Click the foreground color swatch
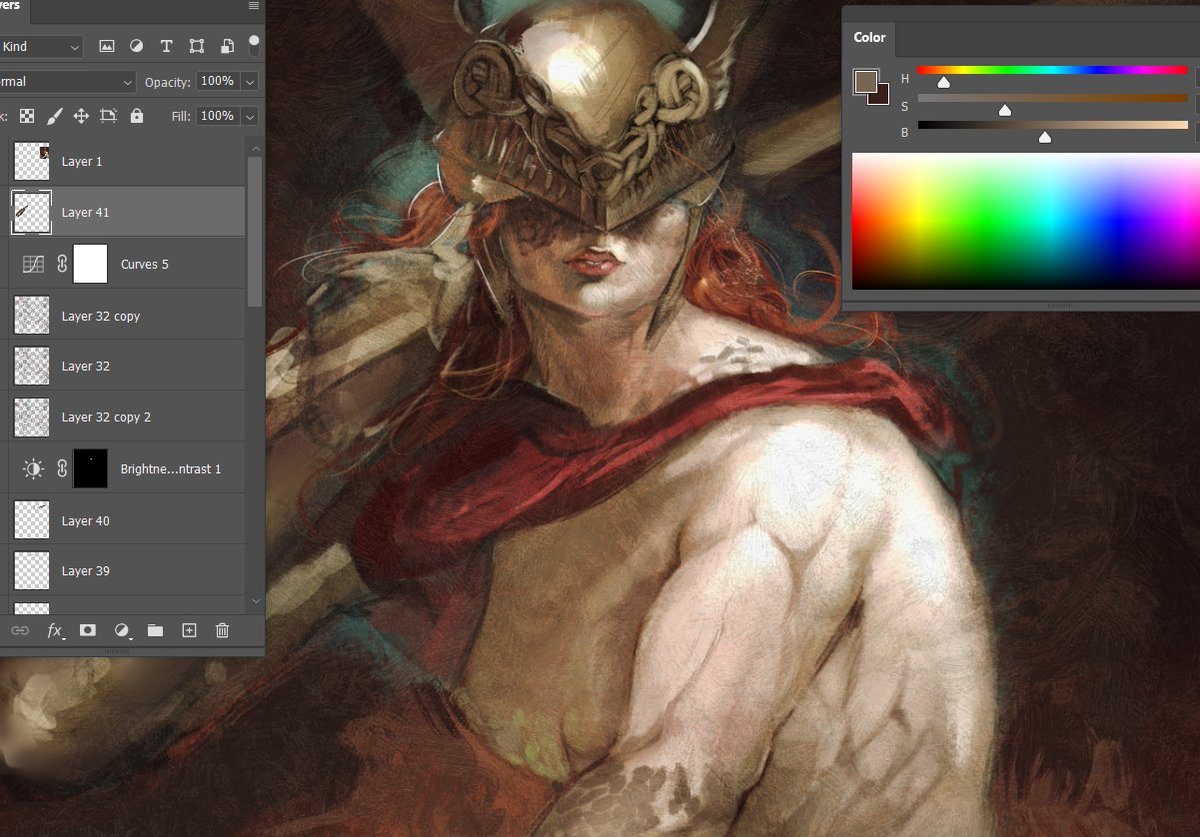 865,82
